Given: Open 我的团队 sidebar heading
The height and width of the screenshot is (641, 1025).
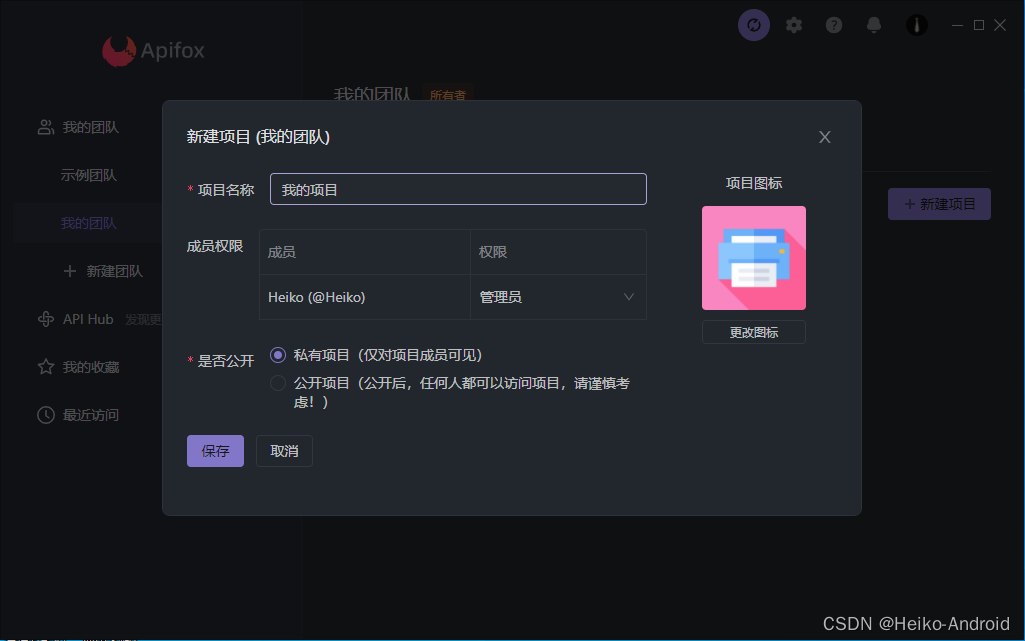Looking at the screenshot, I should [x=90, y=127].
